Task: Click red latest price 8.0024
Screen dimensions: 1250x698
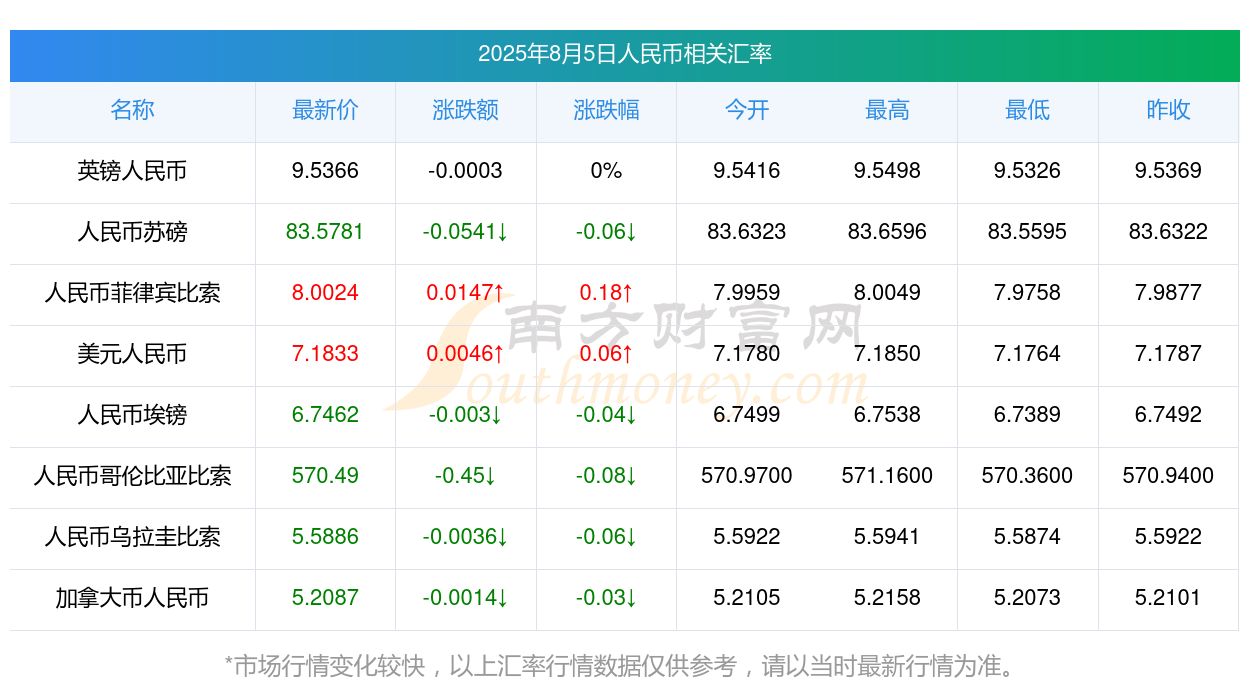Action: (325, 293)
